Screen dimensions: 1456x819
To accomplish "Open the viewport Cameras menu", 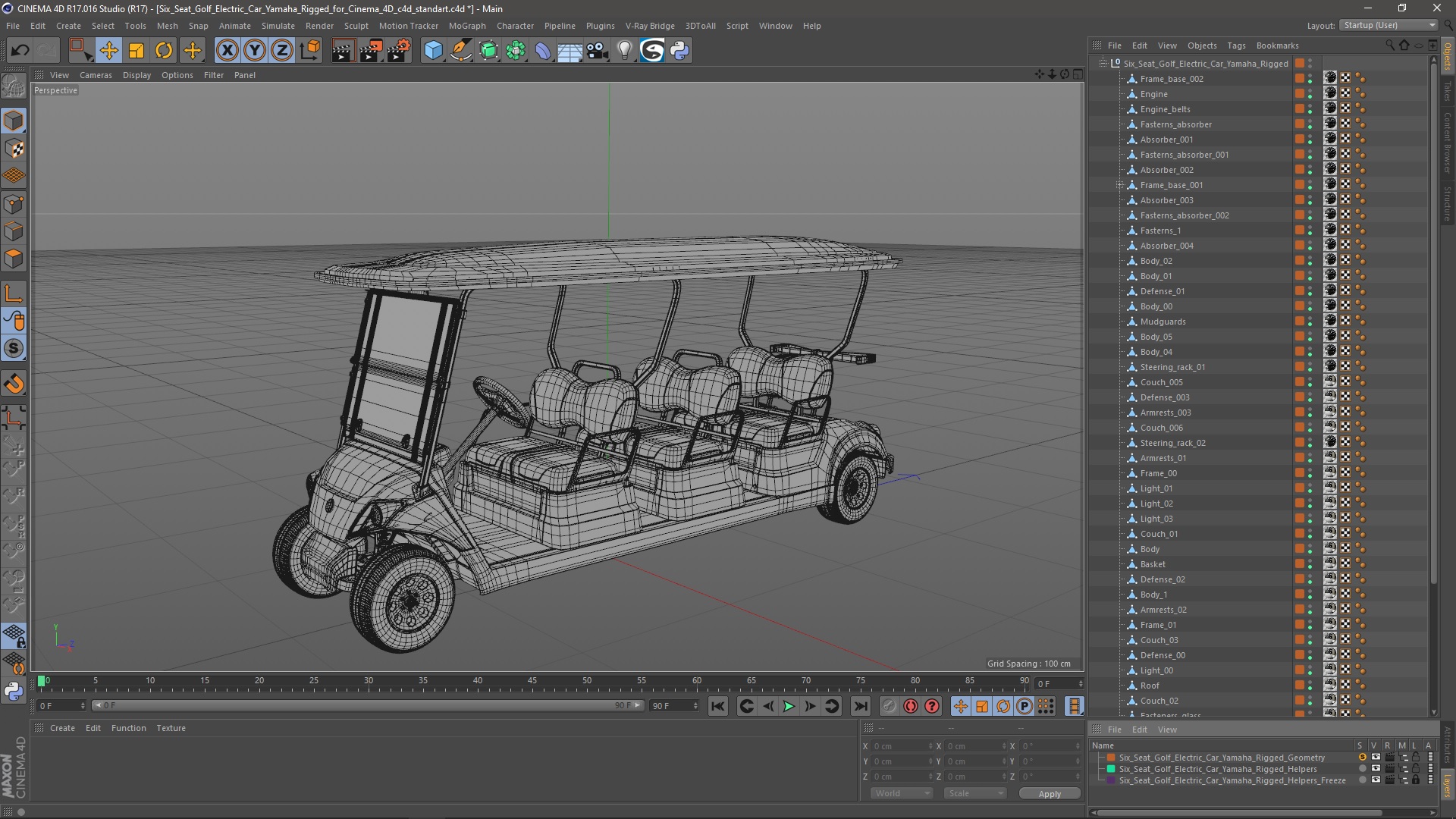I will [96, 75].
